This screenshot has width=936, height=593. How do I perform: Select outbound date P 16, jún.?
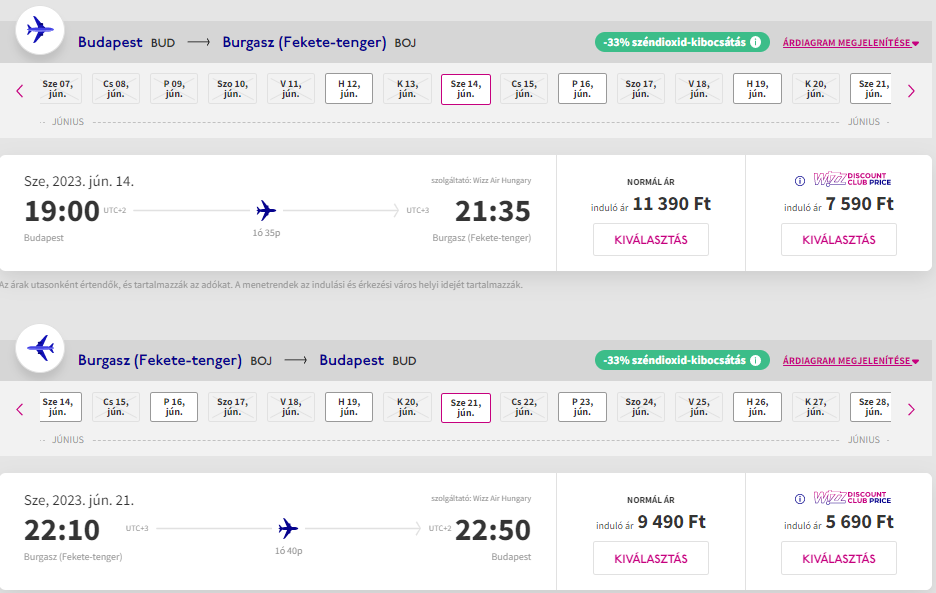(x=582, y=88)
